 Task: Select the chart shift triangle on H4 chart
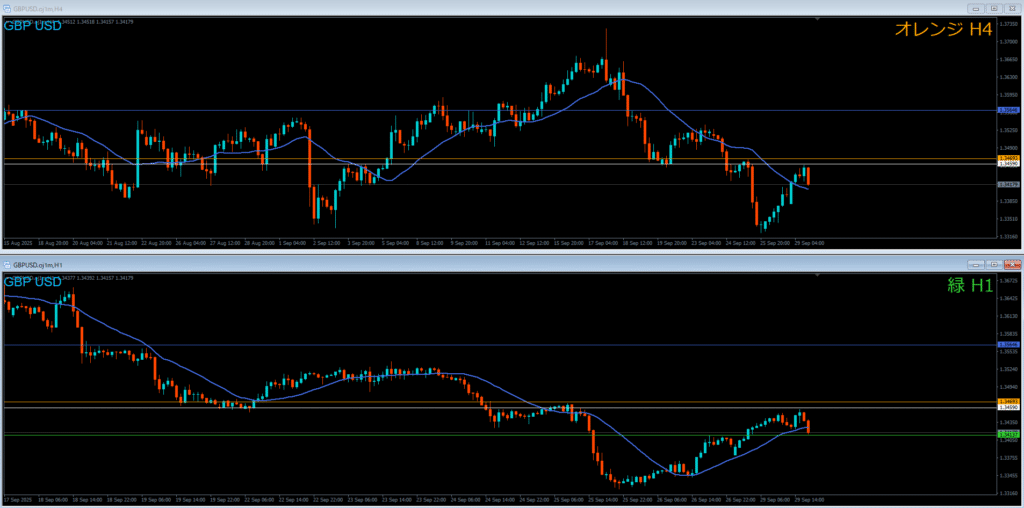pos(819,18)
